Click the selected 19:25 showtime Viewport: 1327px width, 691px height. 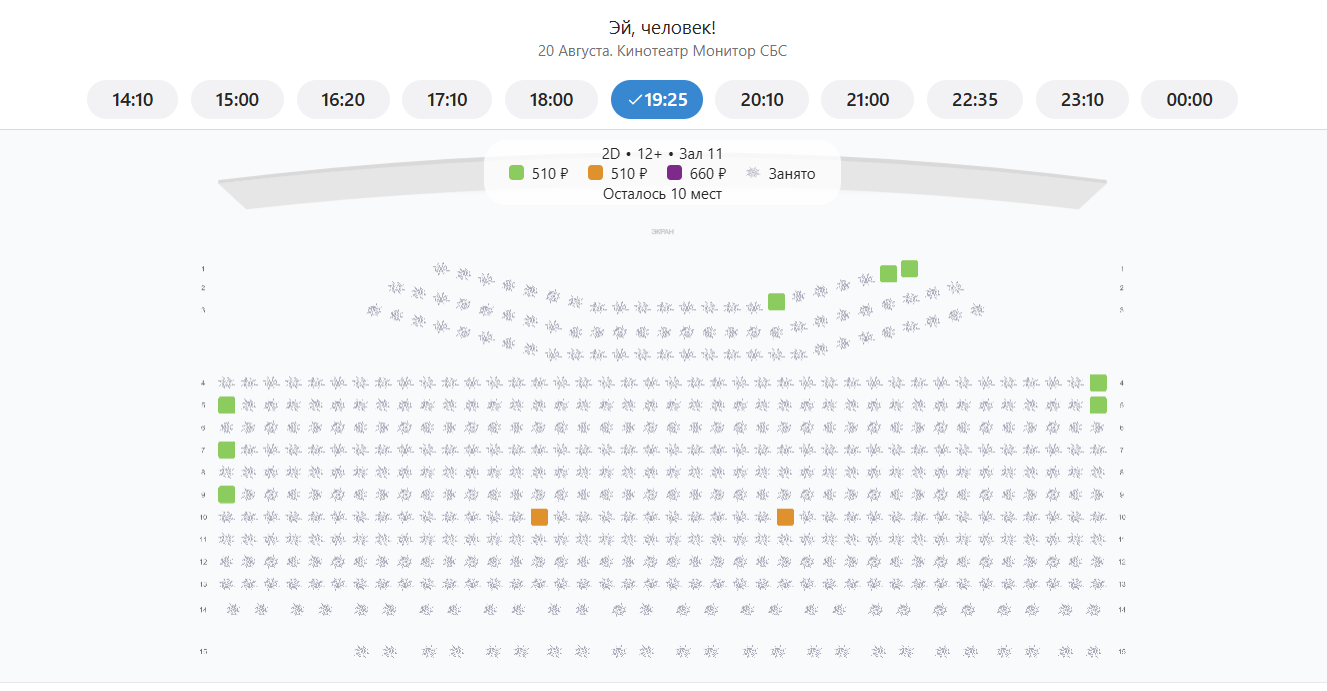pos(657,100)
